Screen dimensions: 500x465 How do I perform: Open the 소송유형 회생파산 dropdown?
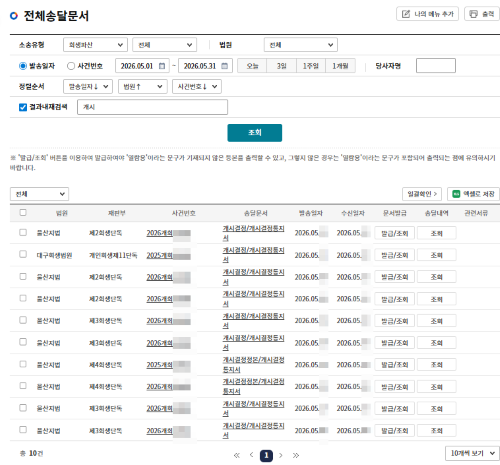(x=95, y=45)
